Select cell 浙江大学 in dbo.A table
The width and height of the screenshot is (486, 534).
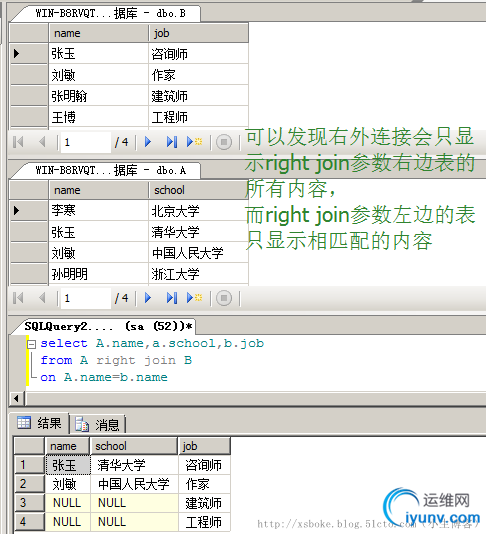tap(199, 274)
